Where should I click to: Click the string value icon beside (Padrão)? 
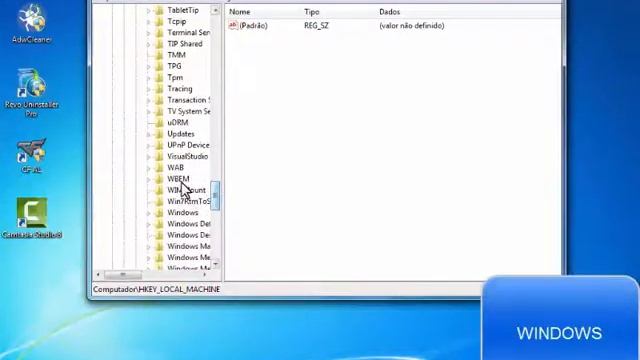[233, 25]
